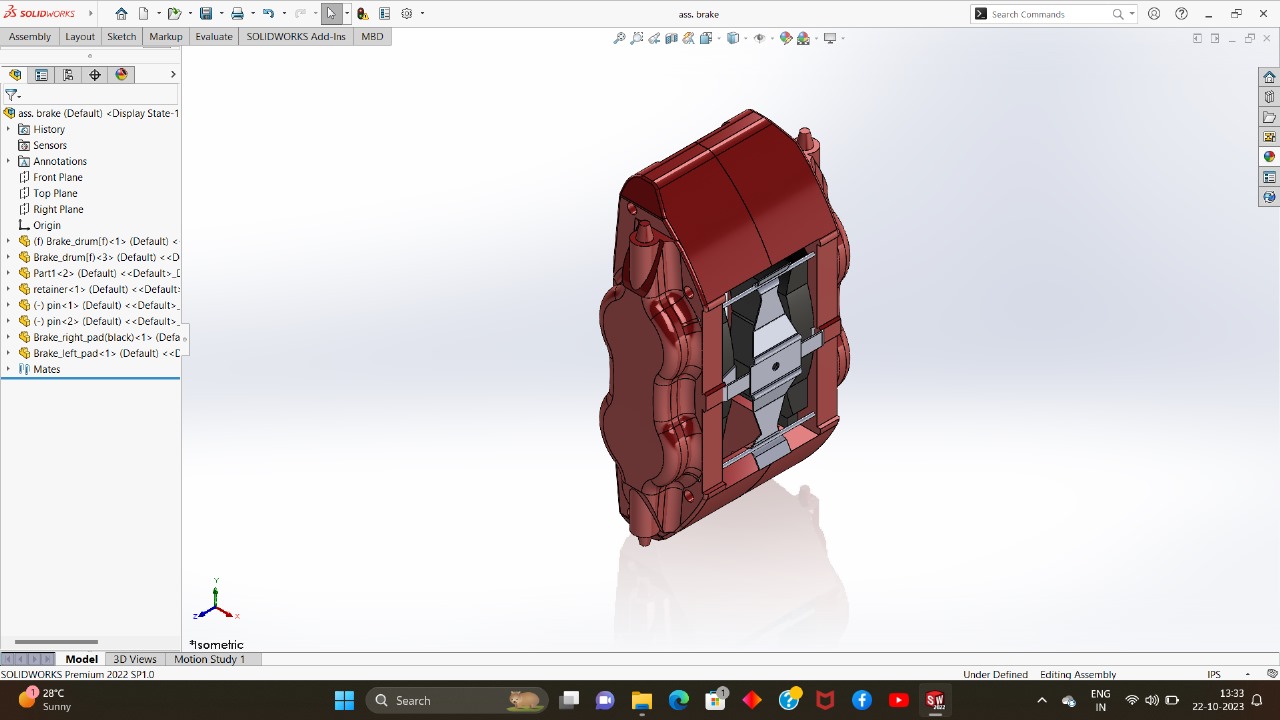Screen dimensions: 1280x720
Task: Select Front Plane in the tree
Action: [58, 177]
